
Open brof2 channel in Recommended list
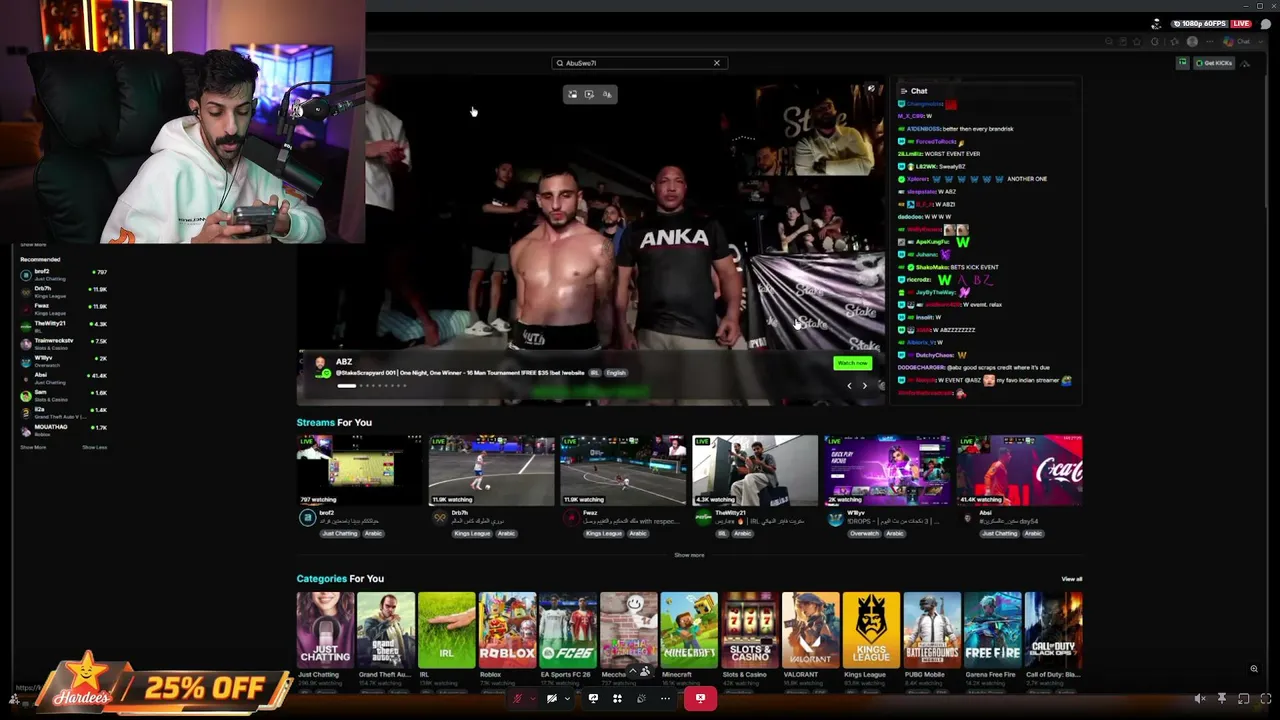64,274
